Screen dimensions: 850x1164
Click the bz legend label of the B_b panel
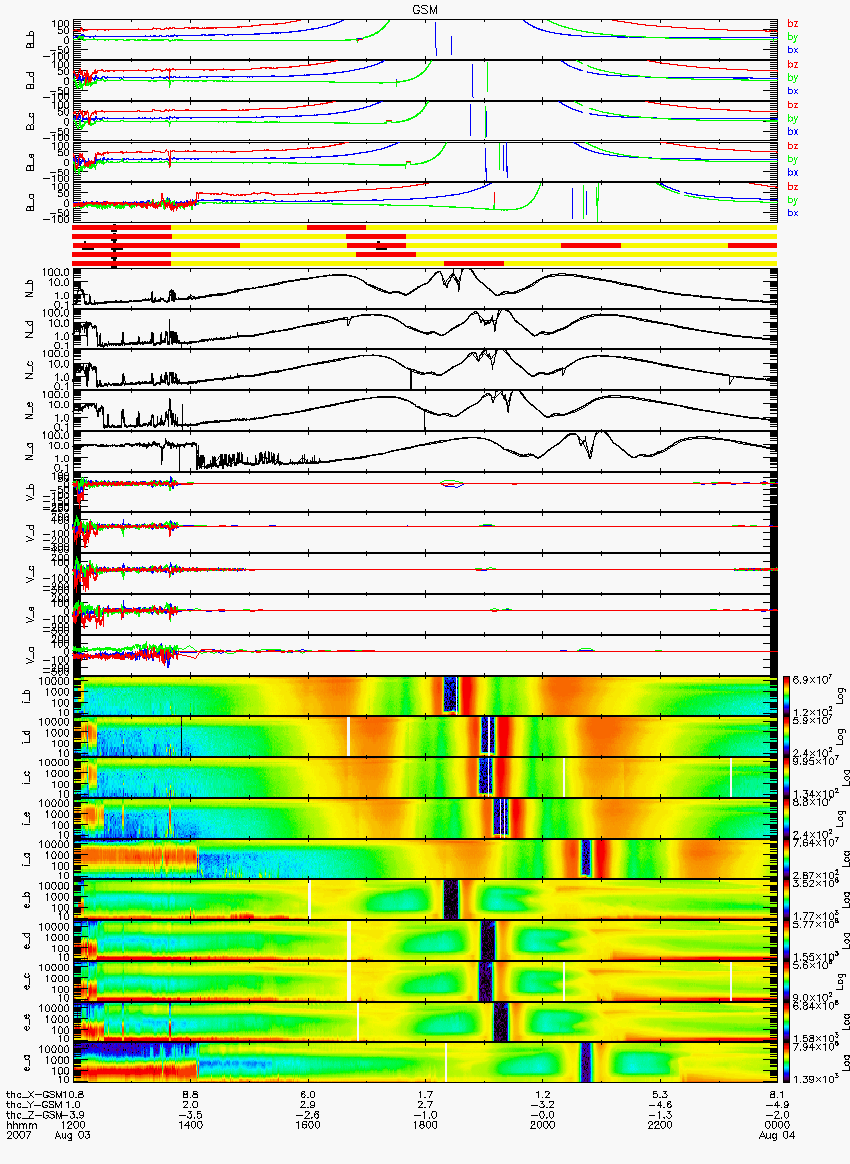pyautogui.click(x=792, y=24)
